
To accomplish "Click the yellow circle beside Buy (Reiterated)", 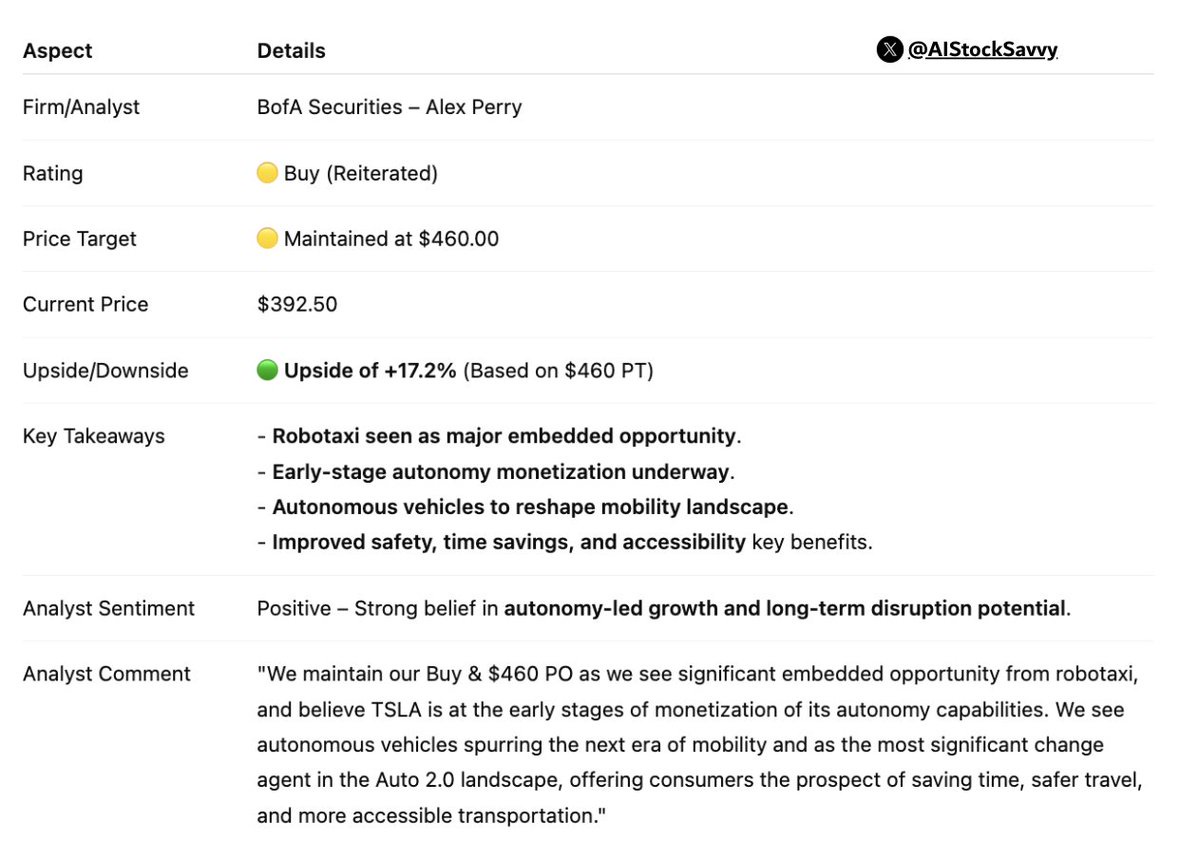I will tap(267, 173).
